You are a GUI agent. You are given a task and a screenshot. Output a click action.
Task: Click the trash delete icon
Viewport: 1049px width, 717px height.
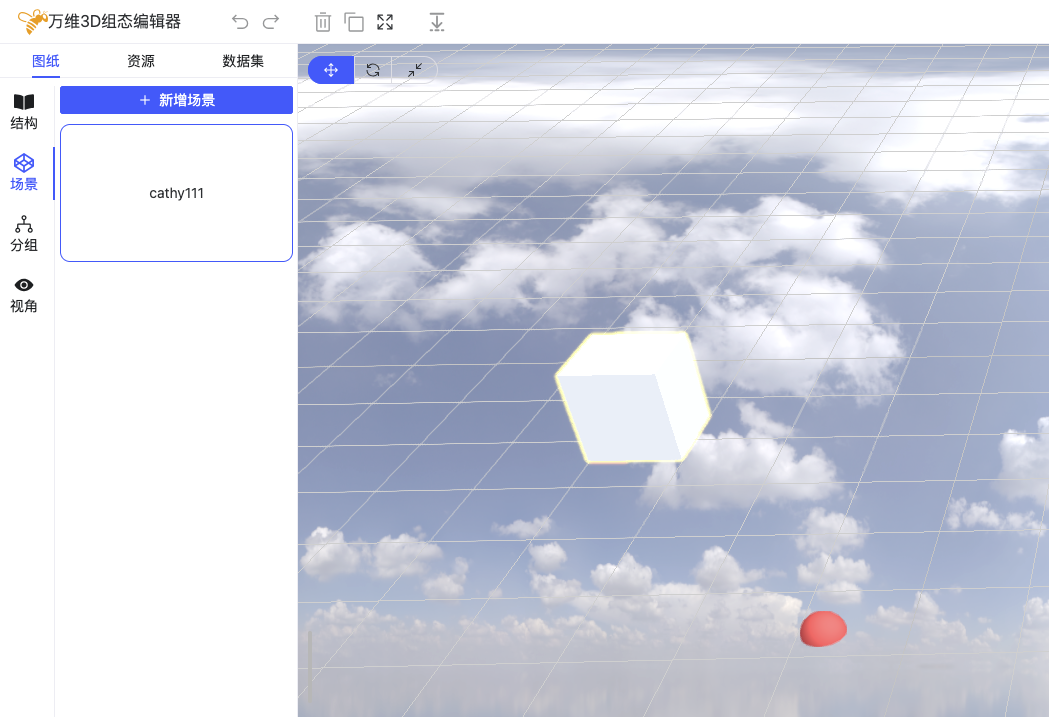323,22
